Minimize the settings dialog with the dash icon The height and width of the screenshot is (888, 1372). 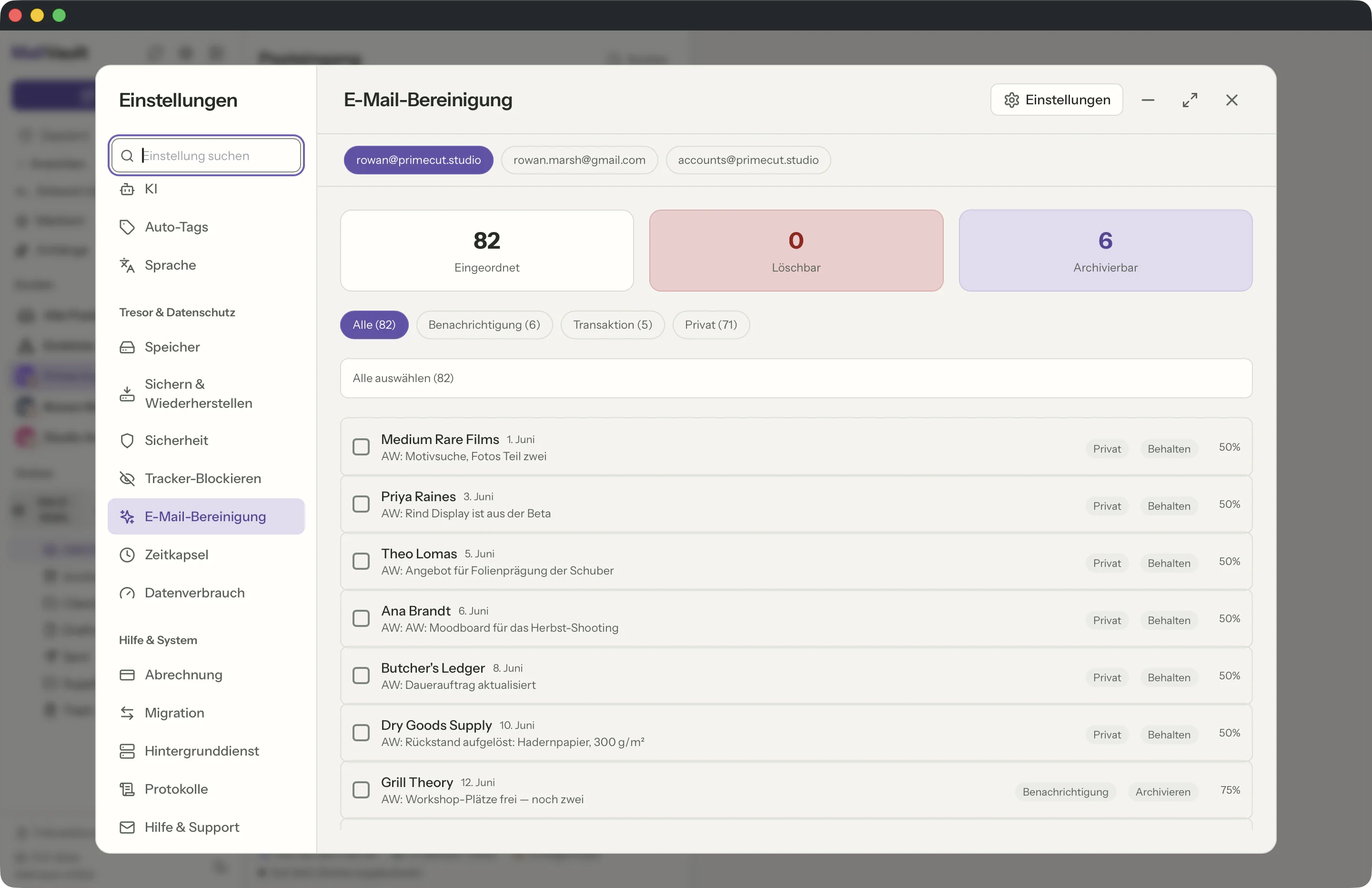(x=1148, y=100)
